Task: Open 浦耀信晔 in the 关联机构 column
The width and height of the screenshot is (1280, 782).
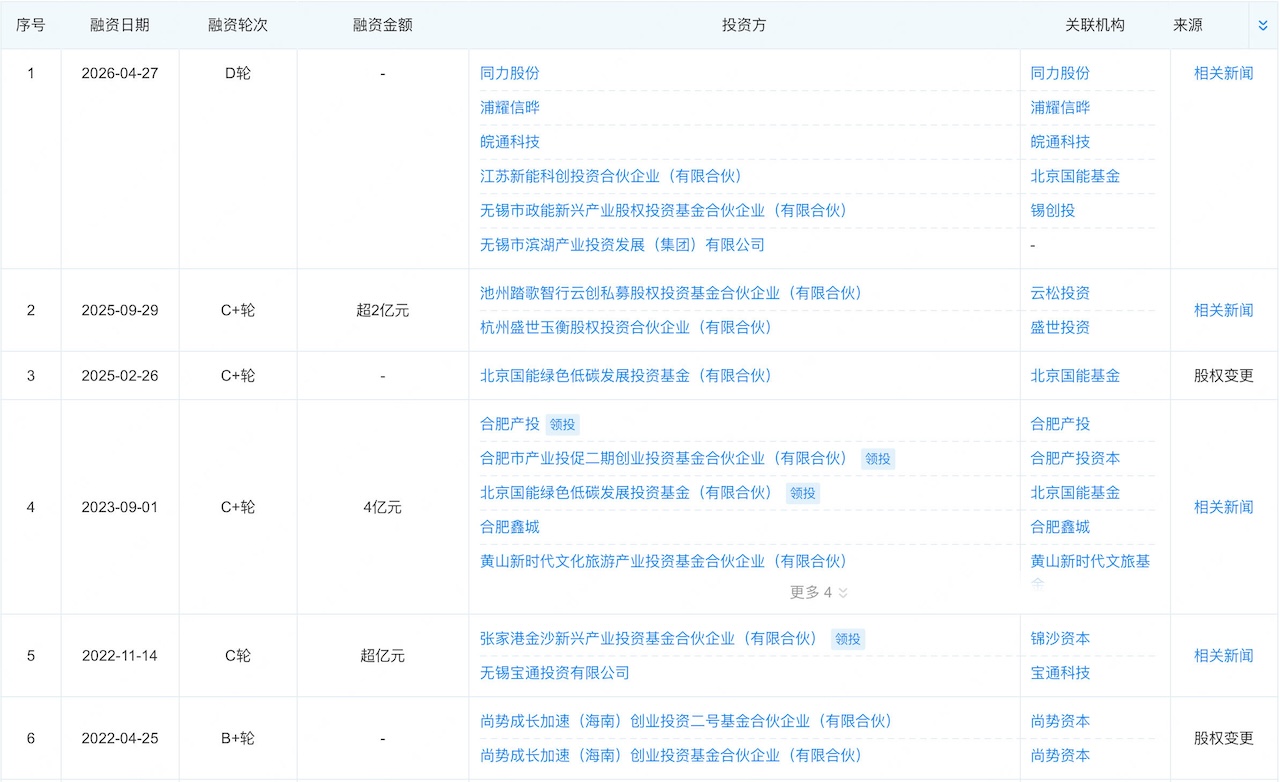Action: 1061,107
